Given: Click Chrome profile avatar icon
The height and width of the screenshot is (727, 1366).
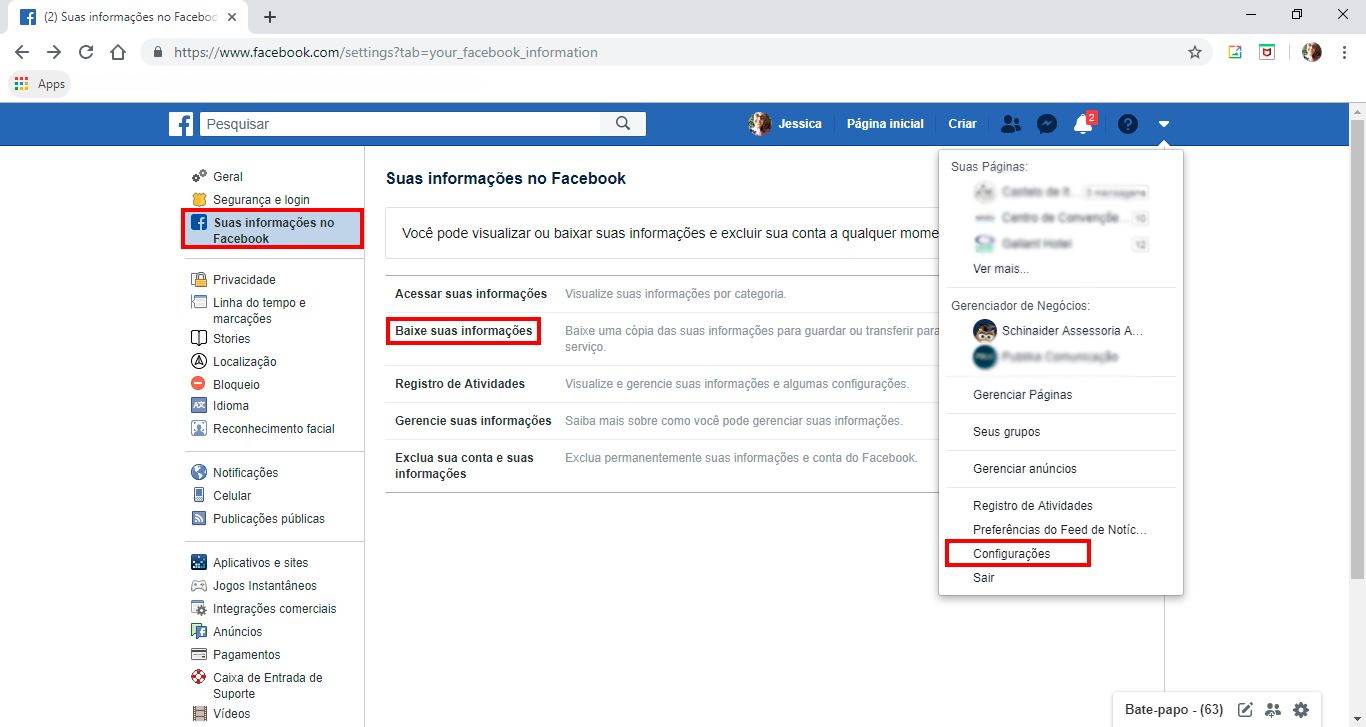Looking at the screenshot, I should [1312, 52].
